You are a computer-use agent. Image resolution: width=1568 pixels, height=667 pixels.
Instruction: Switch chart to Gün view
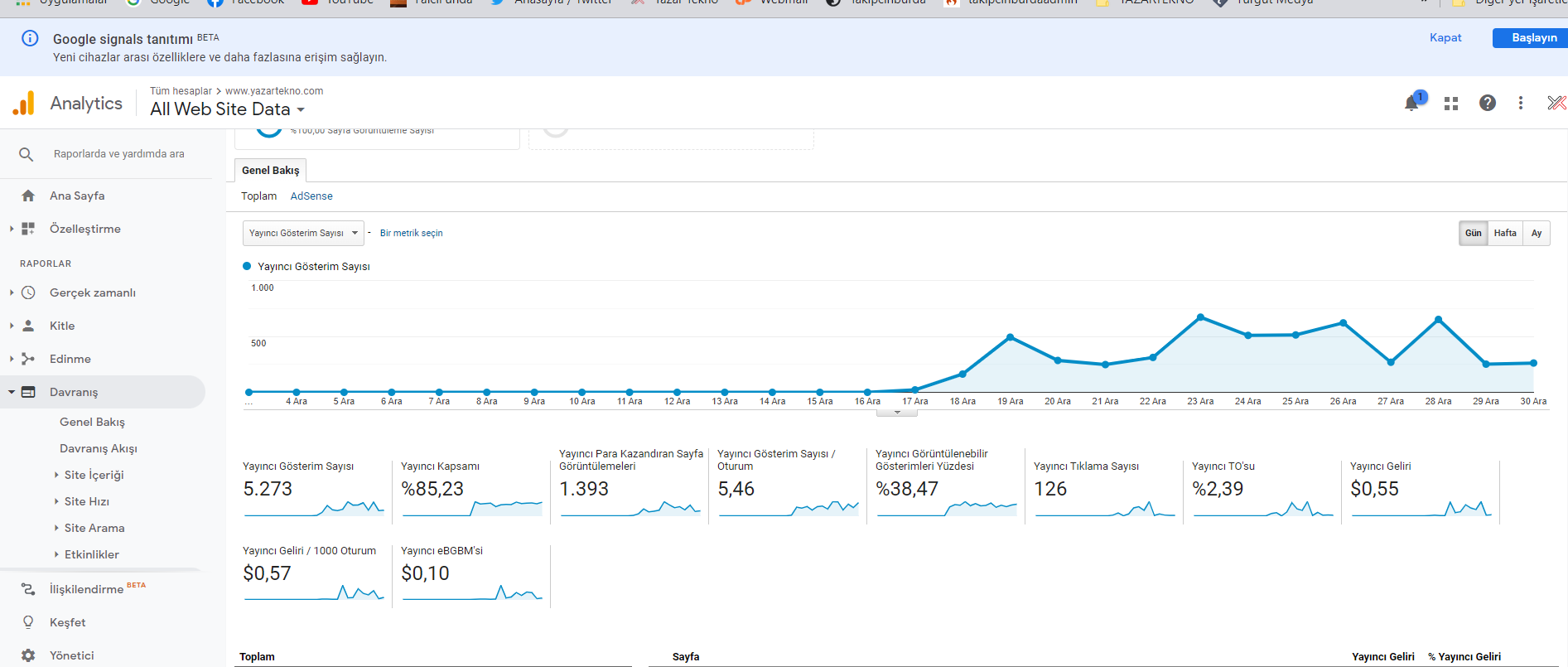point(1473,233)
